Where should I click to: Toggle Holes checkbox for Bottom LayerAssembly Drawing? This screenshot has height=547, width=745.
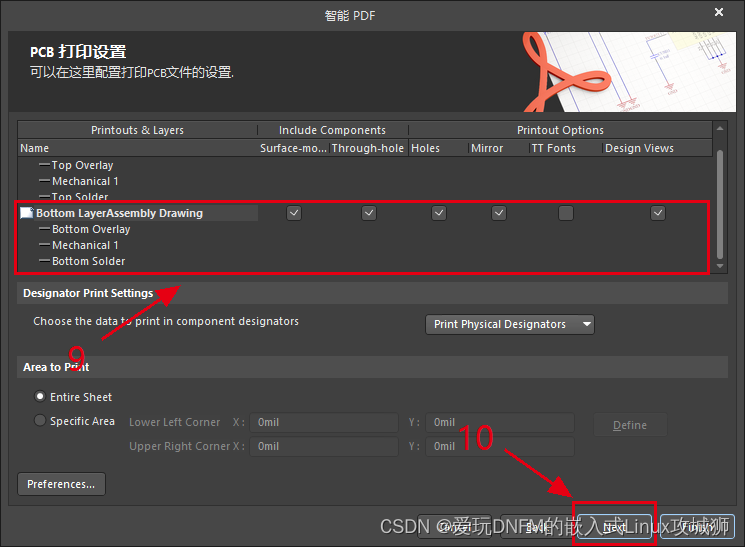pos(439,213)
